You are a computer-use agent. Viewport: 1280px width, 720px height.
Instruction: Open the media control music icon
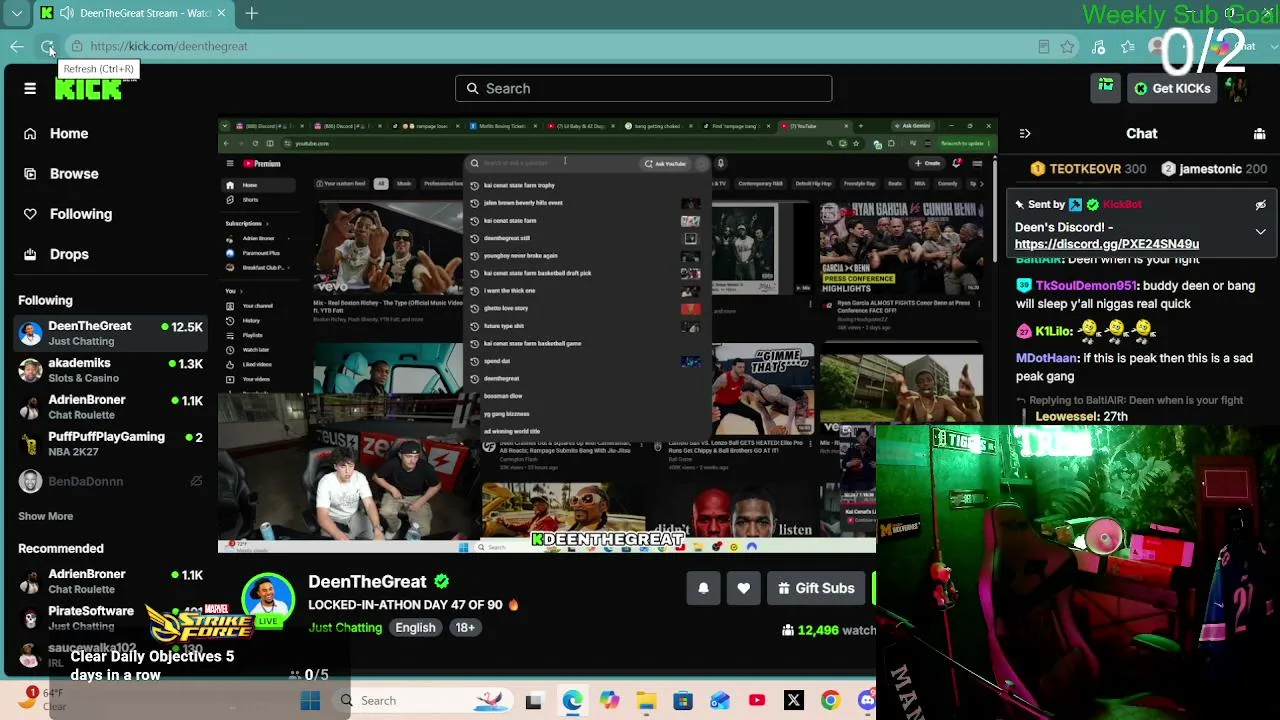point(1098,46)
